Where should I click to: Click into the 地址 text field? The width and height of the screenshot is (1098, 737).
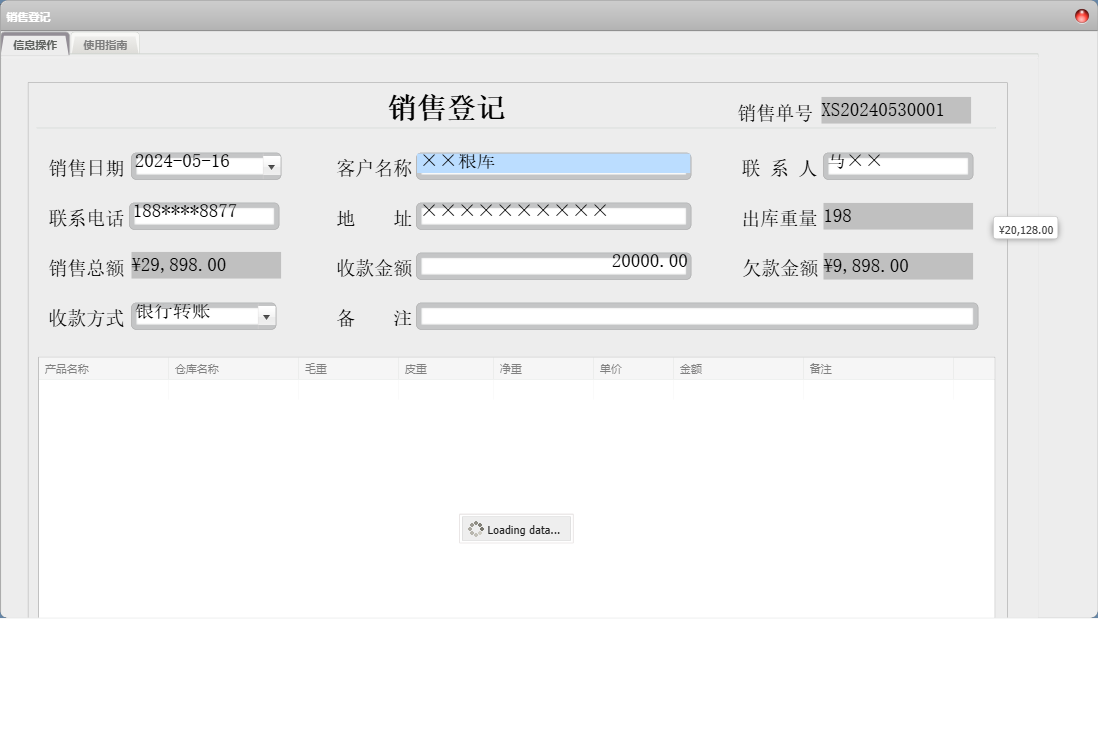[x=553, y=216]
